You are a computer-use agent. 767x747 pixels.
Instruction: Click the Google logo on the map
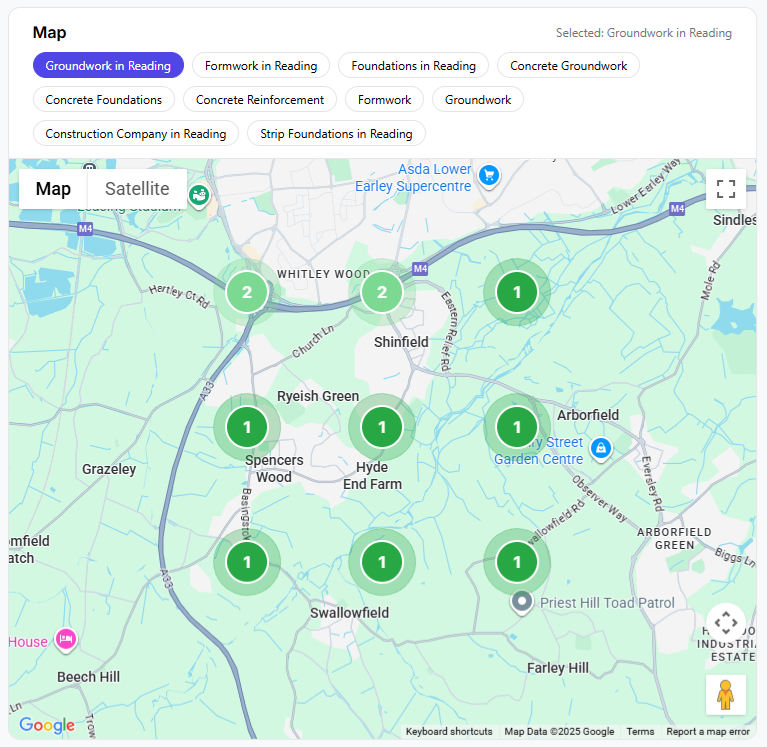tap(47, 725)
